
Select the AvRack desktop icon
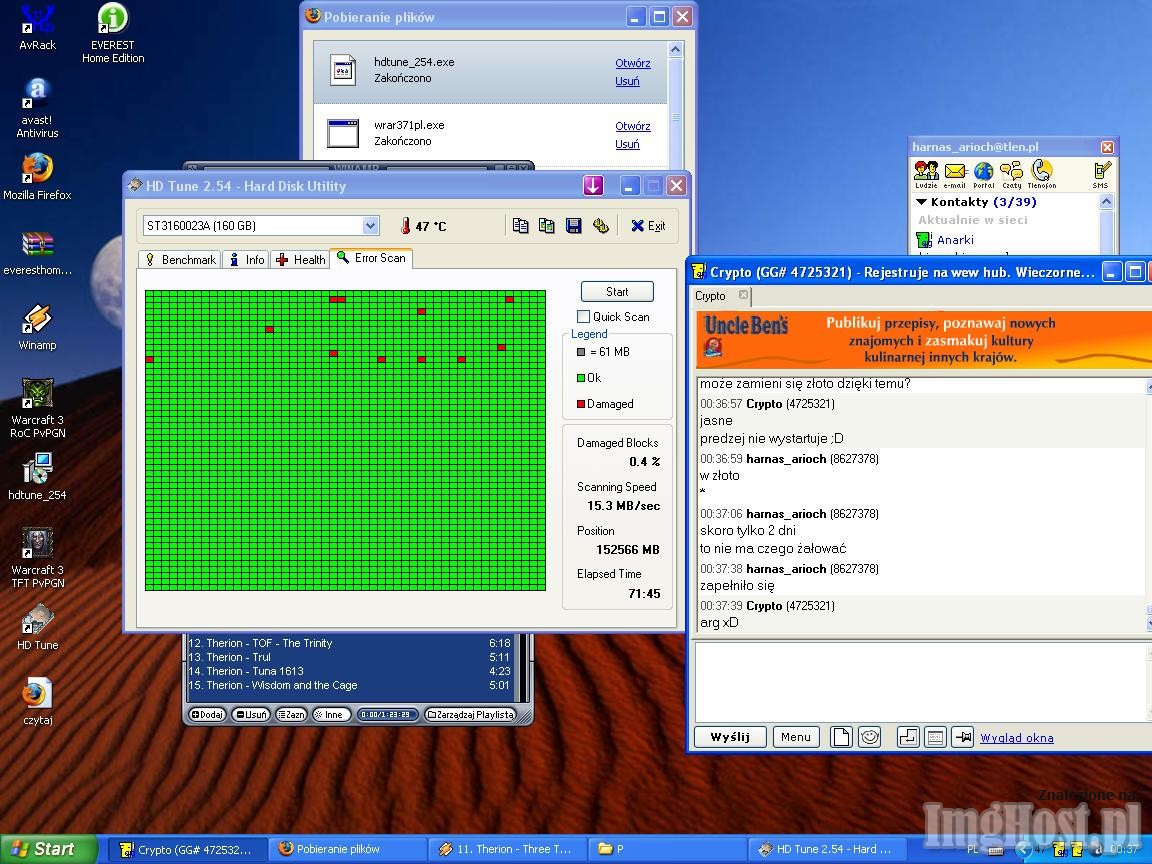click(37, 28)
